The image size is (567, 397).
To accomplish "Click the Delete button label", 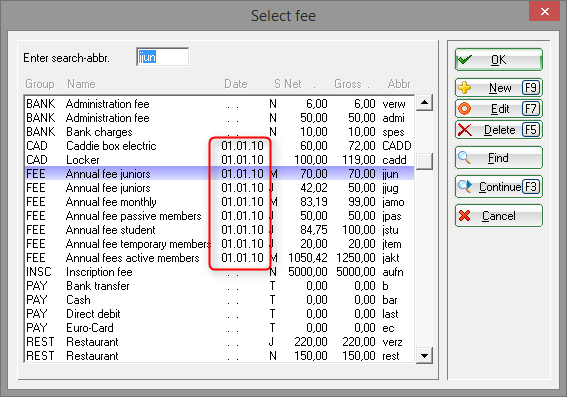I will coord(500,130).
